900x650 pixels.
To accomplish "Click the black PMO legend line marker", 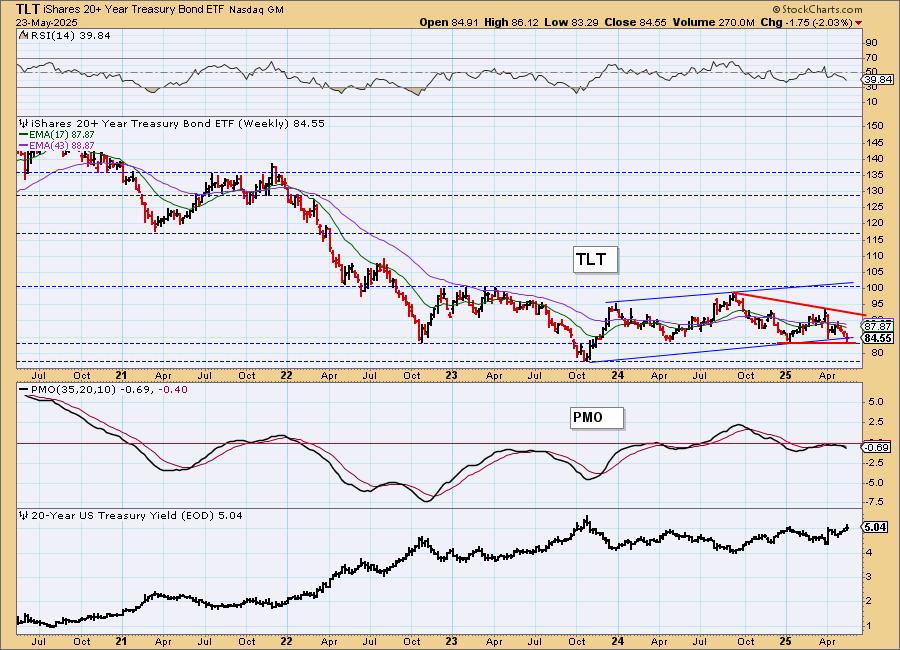I will pos(23,389).
